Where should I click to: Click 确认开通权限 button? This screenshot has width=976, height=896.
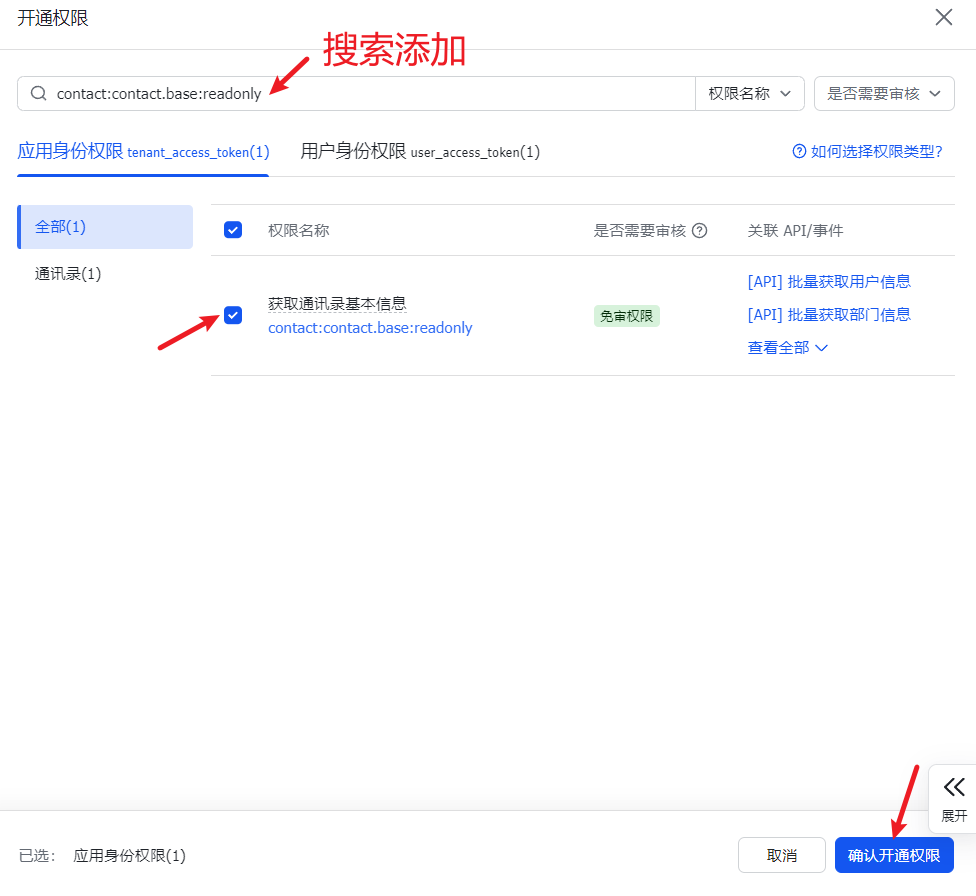point(894,856)
